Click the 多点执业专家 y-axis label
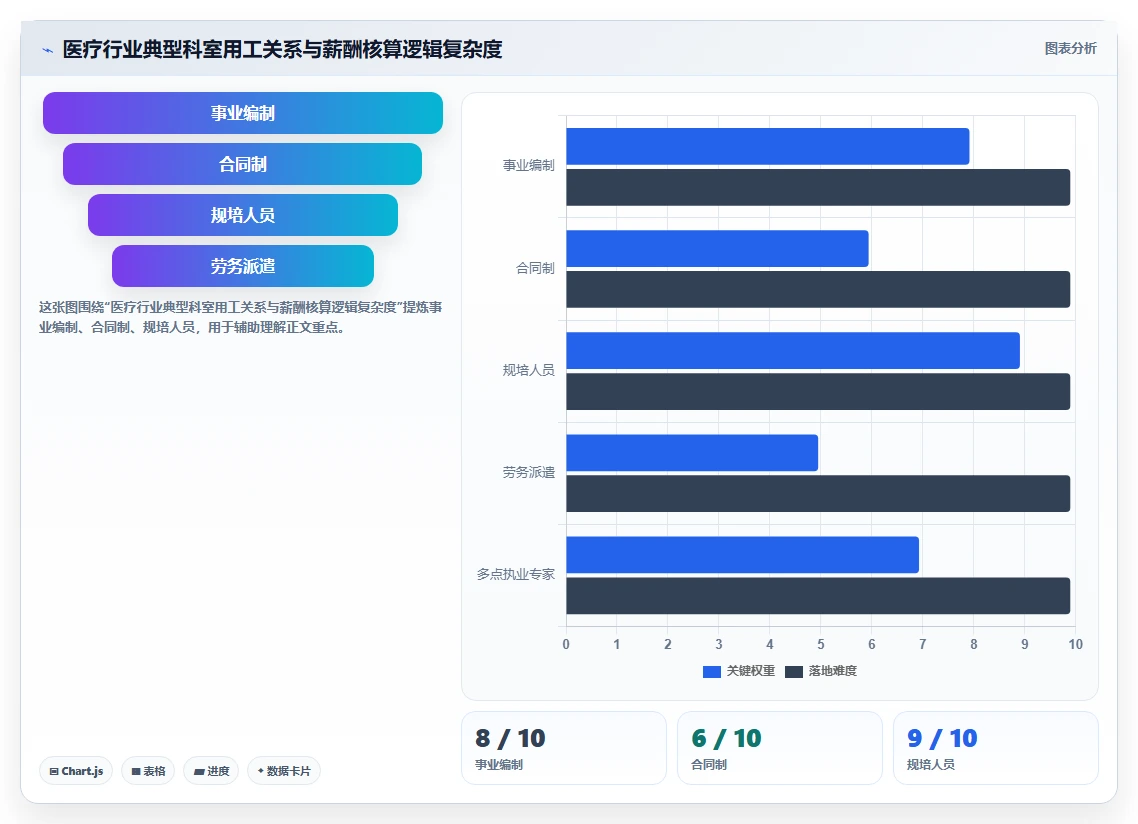1138x824 pixels. [515, 574]
